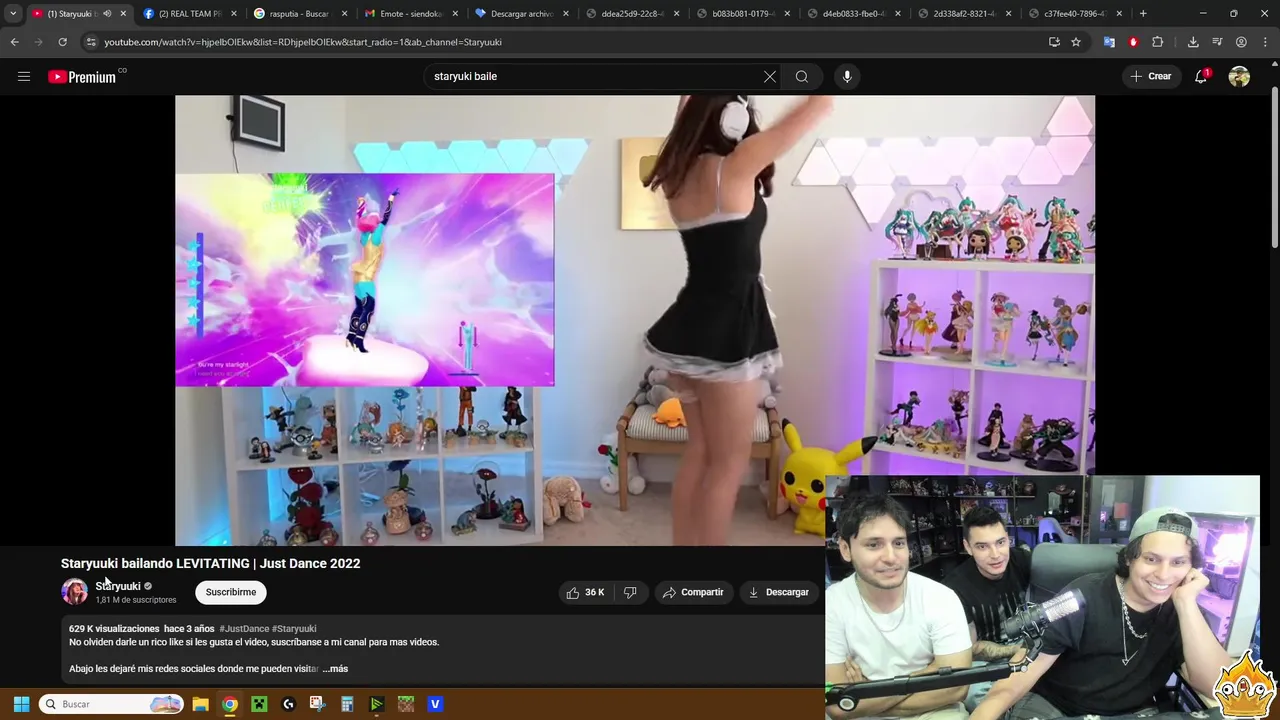Click the taskbar Buscar search box
The width and height of the screenshot is (1280, 720).
(x=112, y=704)
